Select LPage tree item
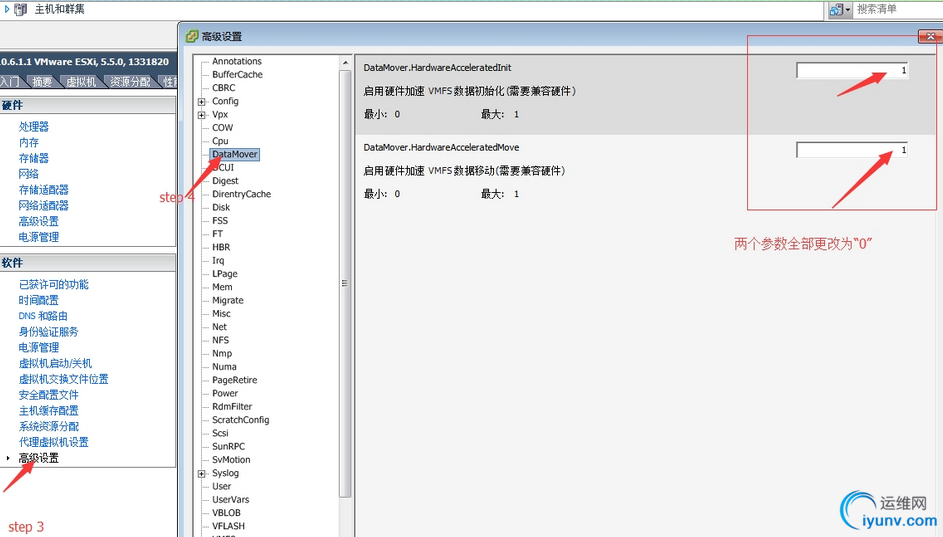The width and height of the screenshot is (943, 537). [224, 274]
